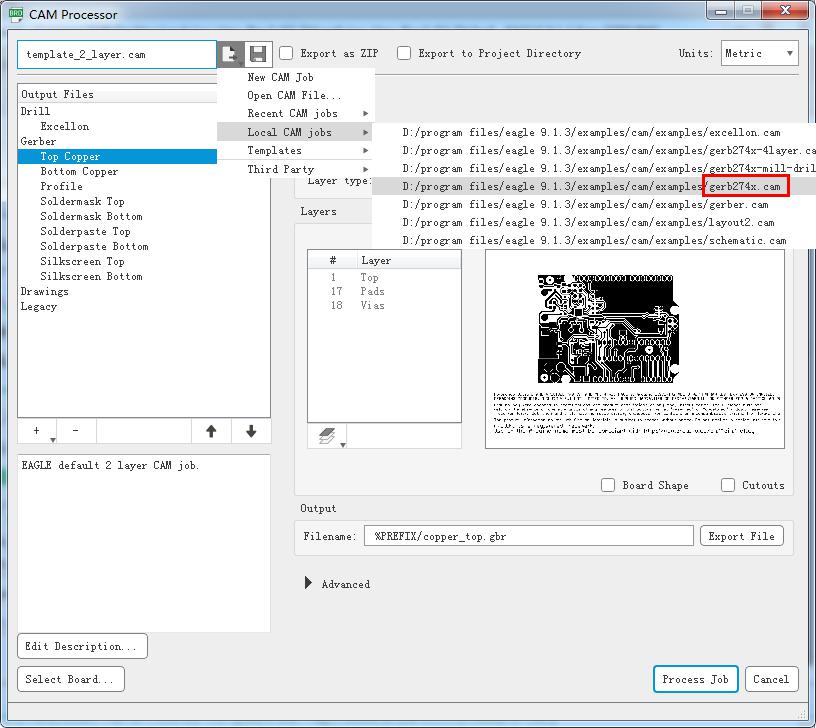Viewport: 816px width, 728px height.
Task: Click the Cancel button
Action: 771,679
